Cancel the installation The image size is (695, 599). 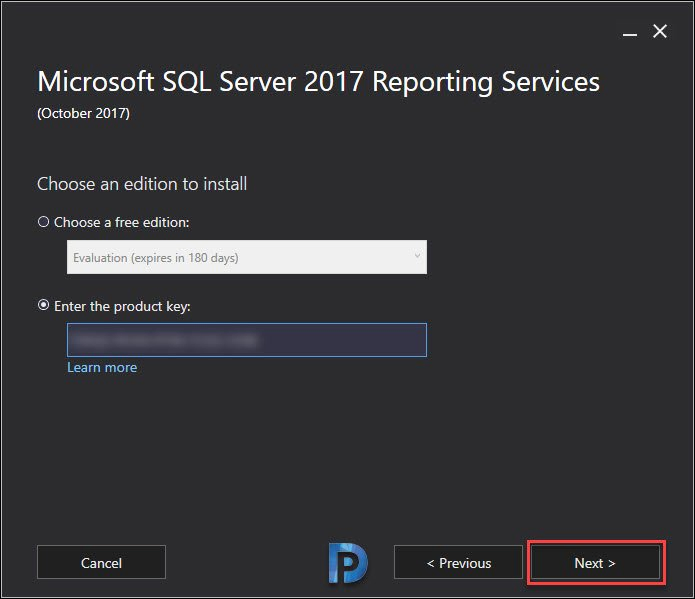click(102, 562)
